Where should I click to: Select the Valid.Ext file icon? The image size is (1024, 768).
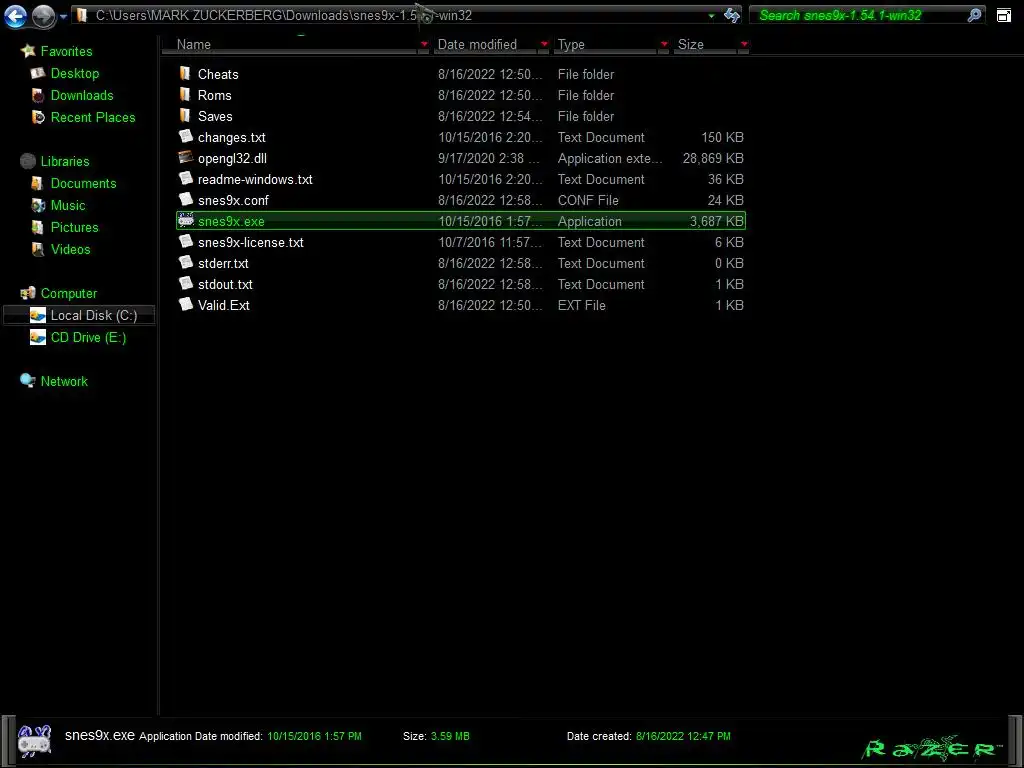pyautogui.click(x=186, y=304)
